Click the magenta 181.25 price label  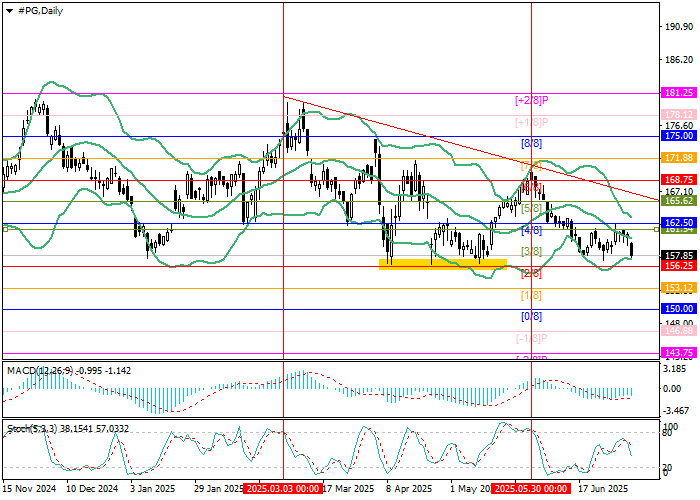(x=679, y=92)
